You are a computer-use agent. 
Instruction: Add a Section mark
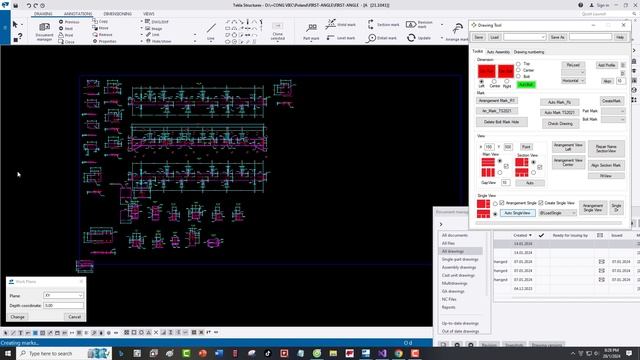pyautogui.click(x=383, y=24)
